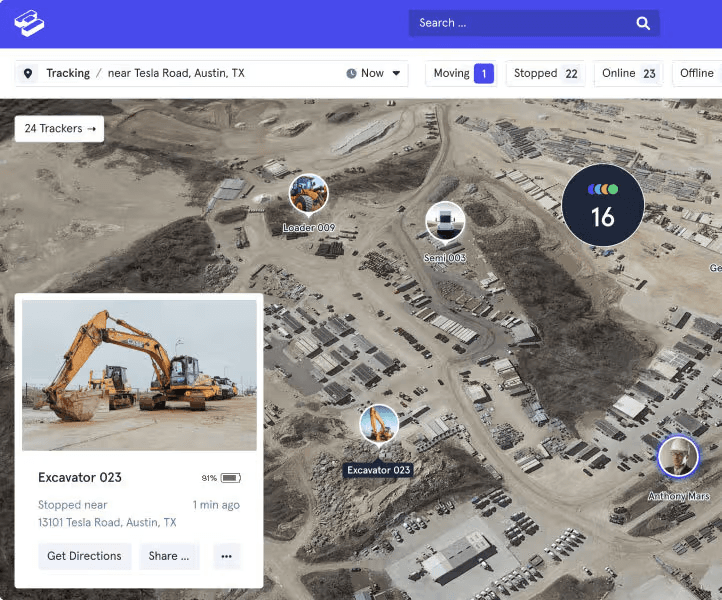Click the search magnifier icon
722x600 pixels.
pyautogui.click(x=643, y=23)
